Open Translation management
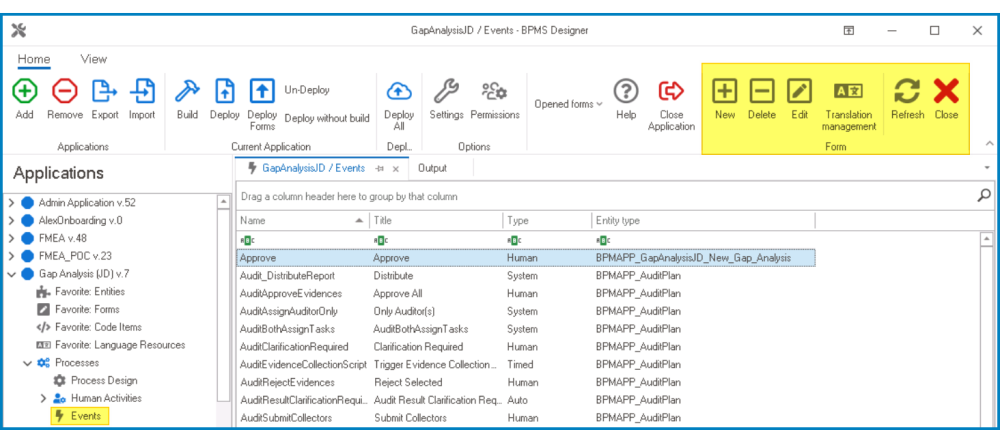 (849, 91)
